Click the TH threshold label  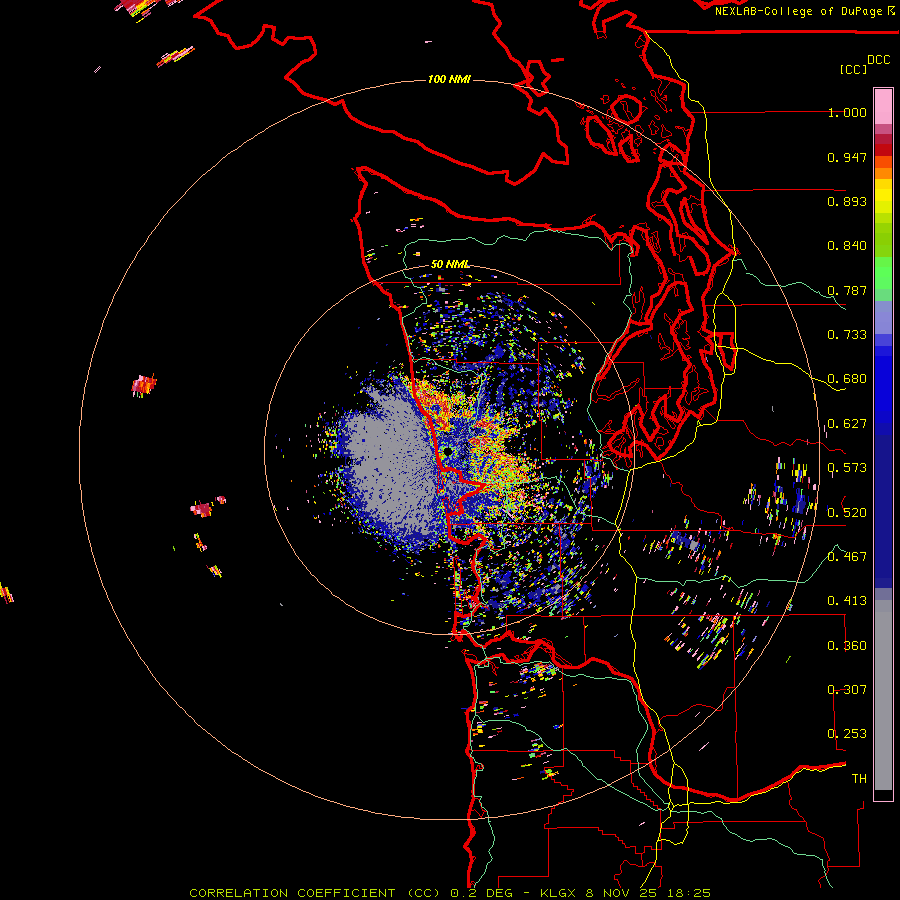click(x=859, y=779)
